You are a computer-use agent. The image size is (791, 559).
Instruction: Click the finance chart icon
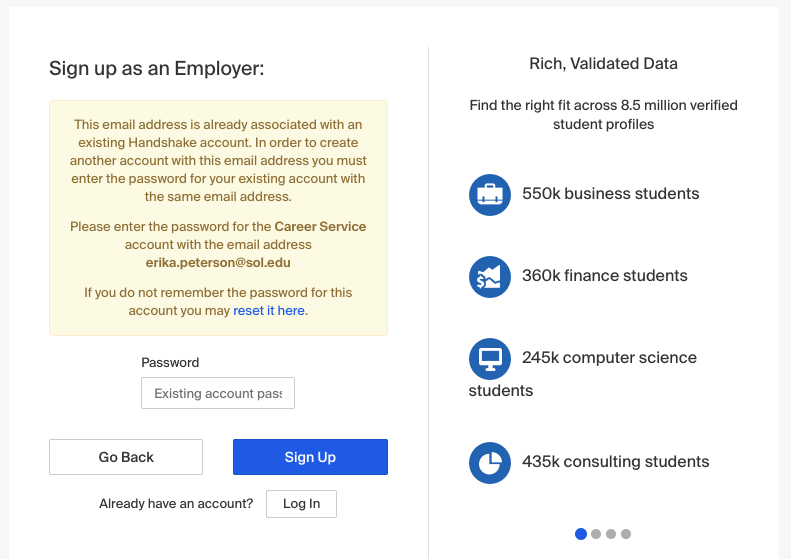489,277
